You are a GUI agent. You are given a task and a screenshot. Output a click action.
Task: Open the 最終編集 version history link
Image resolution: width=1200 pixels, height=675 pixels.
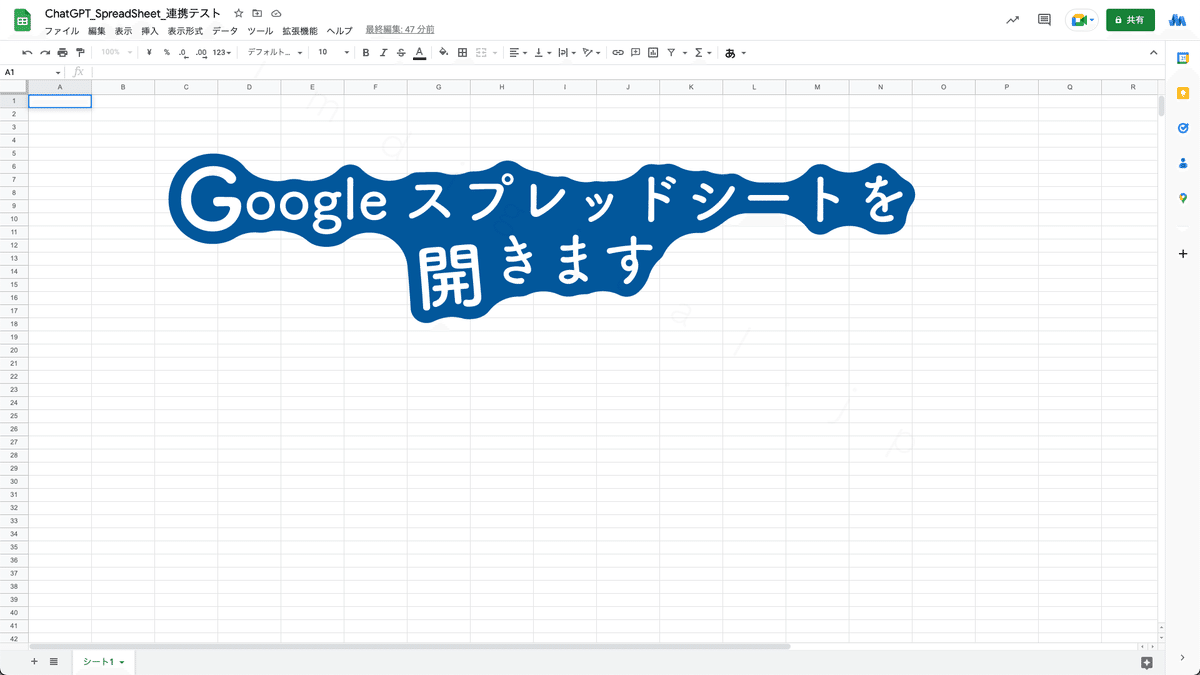[x=400, y=31]
